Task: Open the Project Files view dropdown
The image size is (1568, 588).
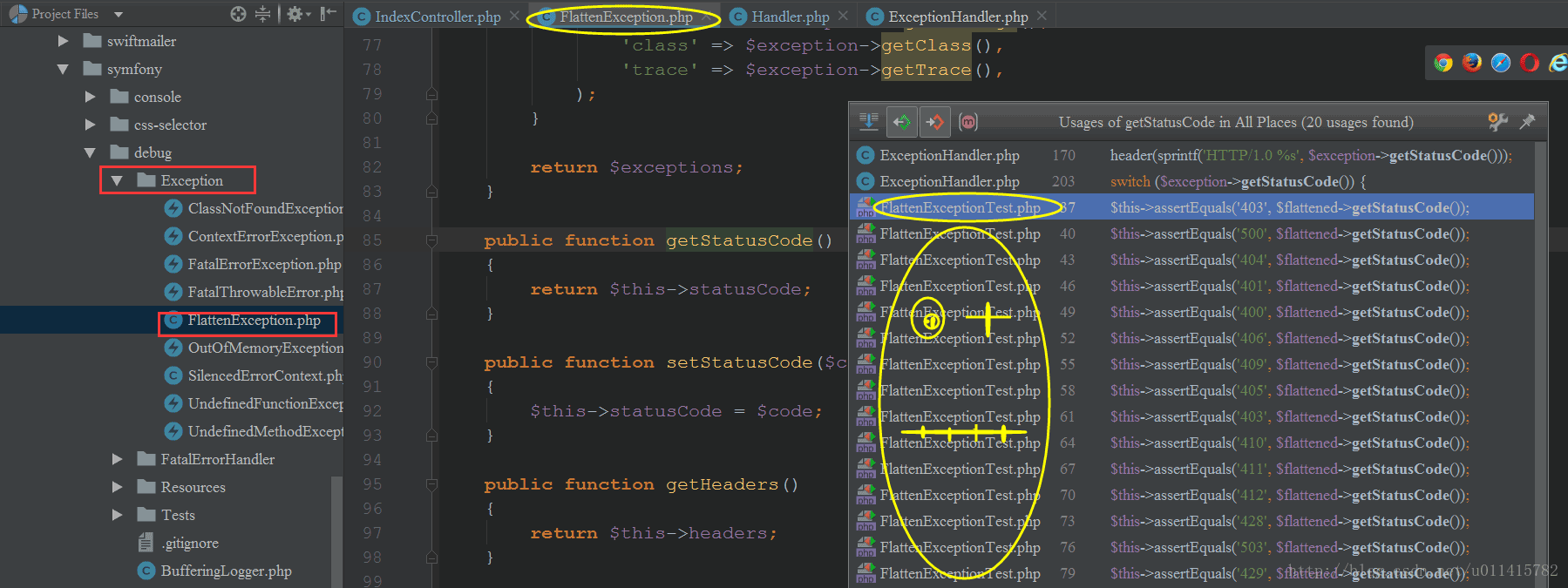Action: (x=119, y=15)
